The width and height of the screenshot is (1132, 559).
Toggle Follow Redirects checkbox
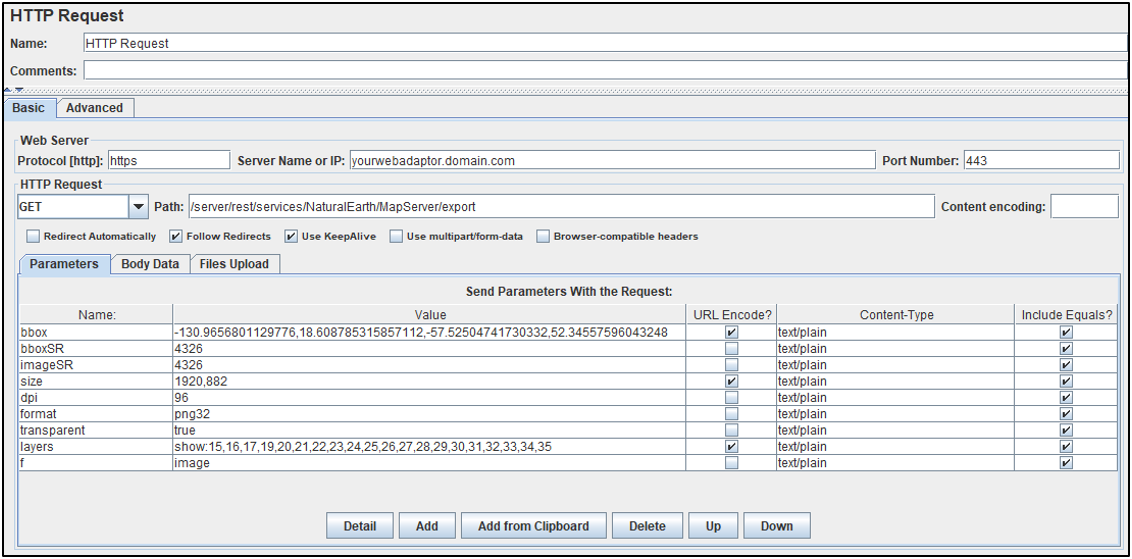coord(175,236)
